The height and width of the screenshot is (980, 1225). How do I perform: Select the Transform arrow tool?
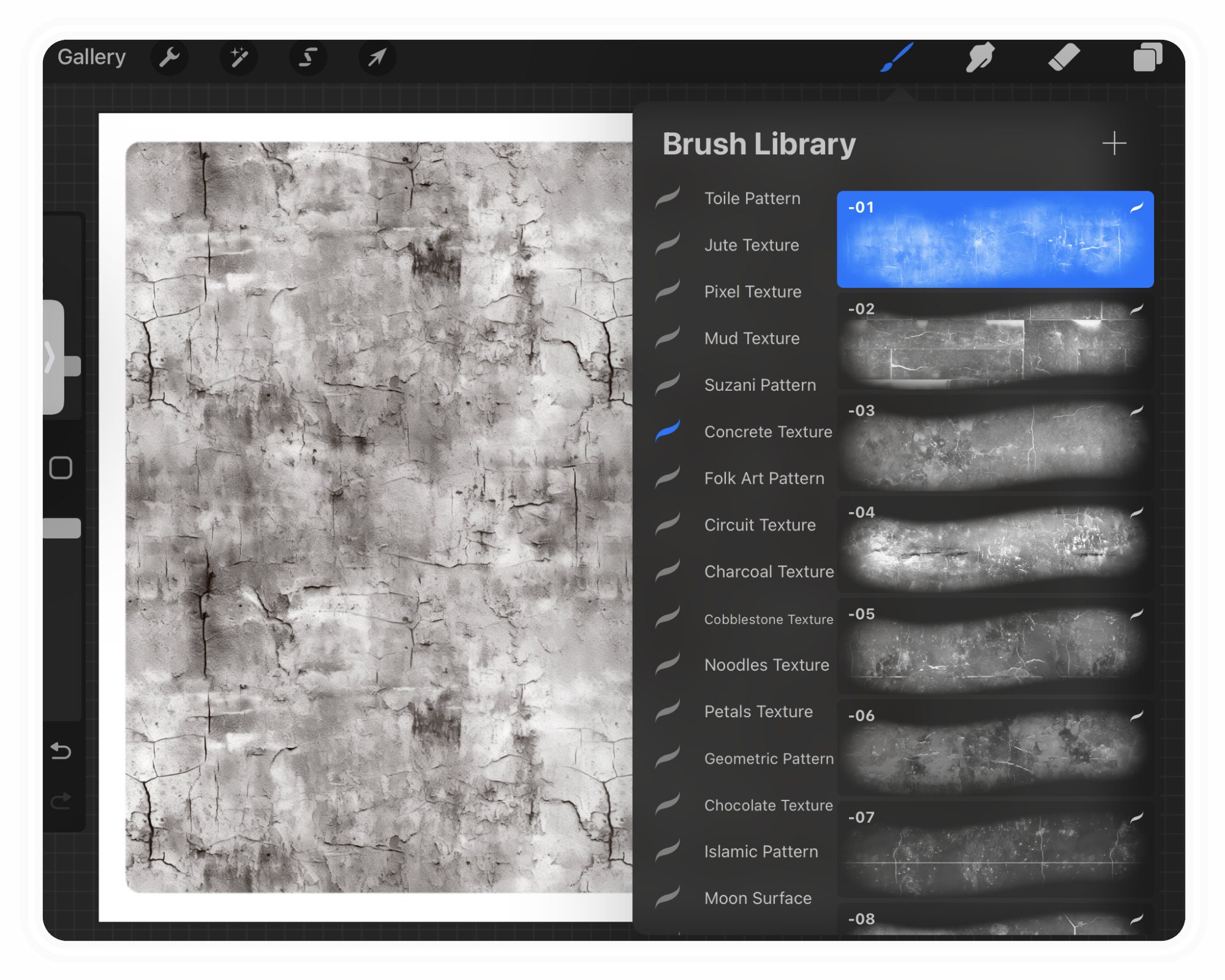tap(377, 57)
